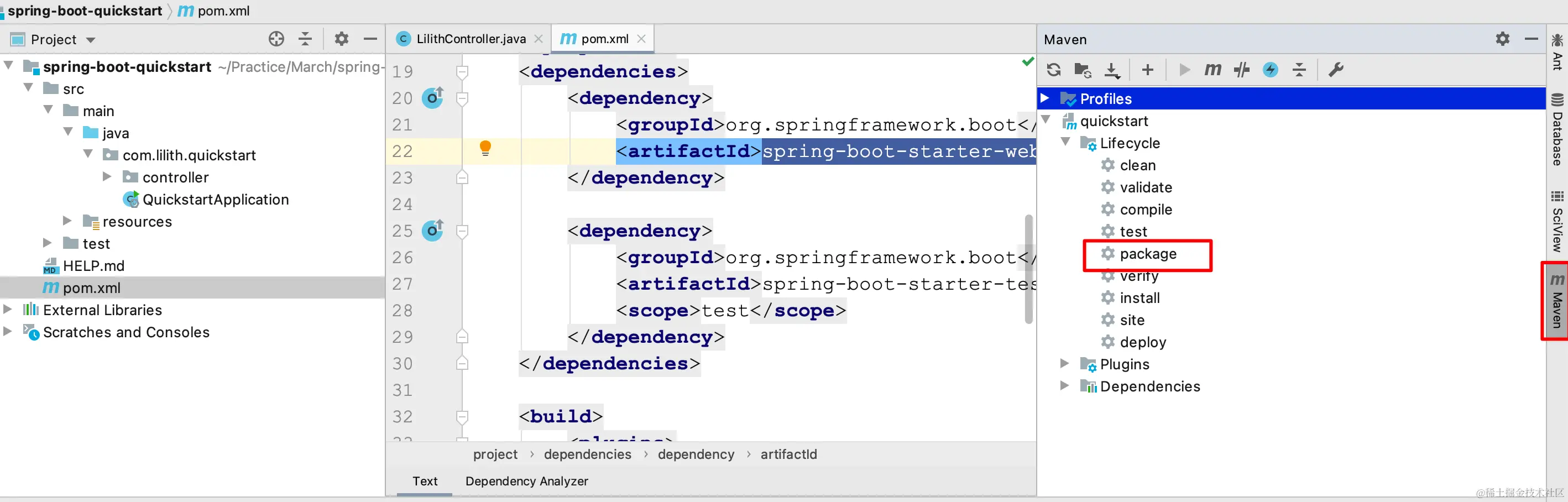The height and width of the screenshot is (502, 1568).
Task: Open Project panel gear settings
Action: click(x=342, y=40)
